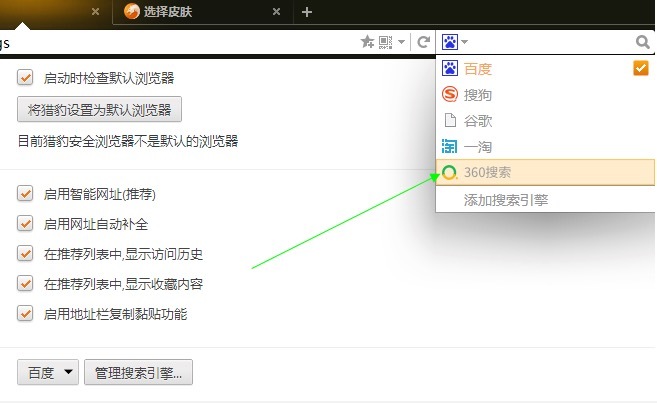
Task: Reload the page with refresh icon
Action: (424, 42)
